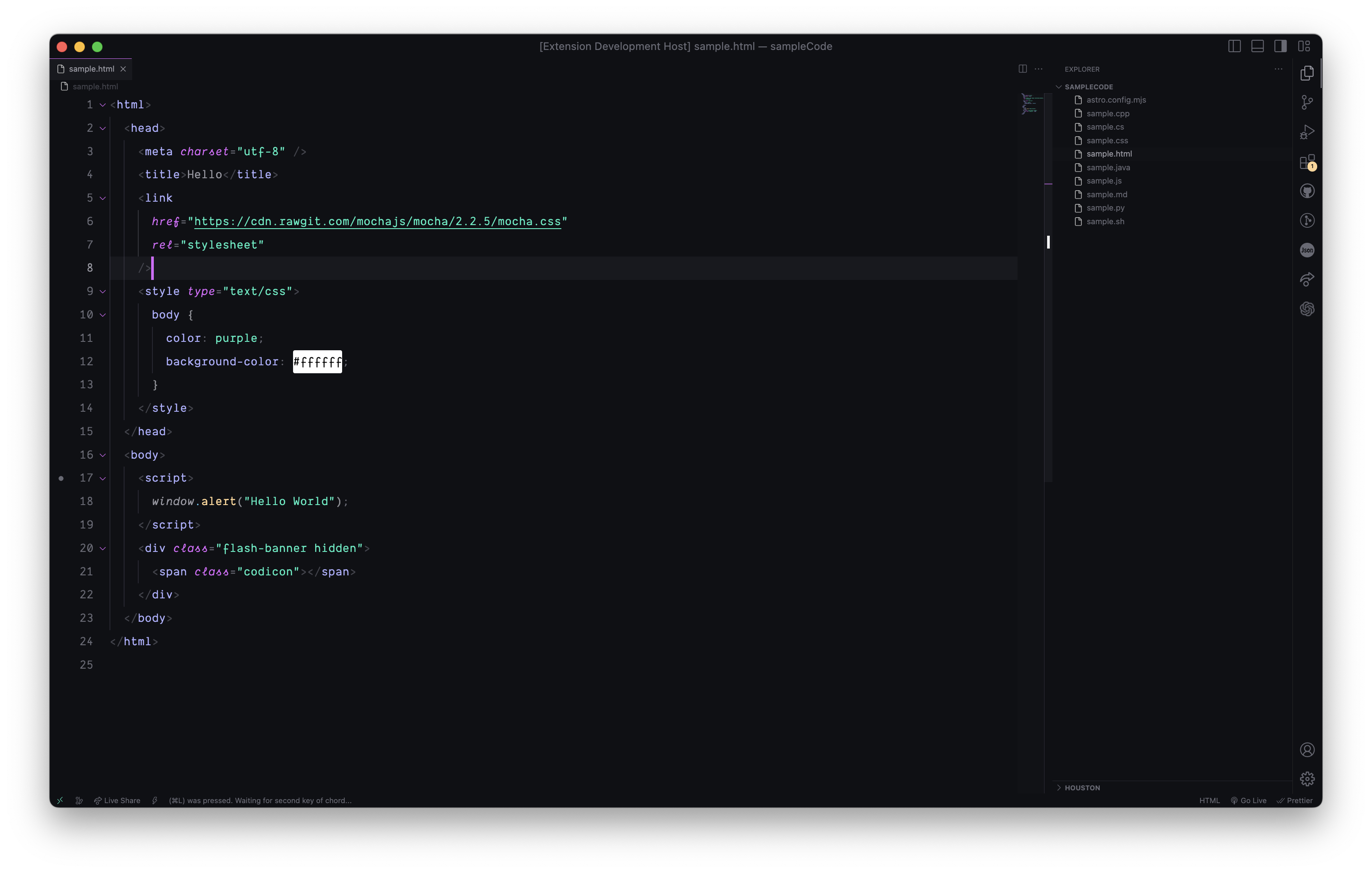Open the Extensions view with badge
This screenshot has width=1372, height=873.
[1307, 162]
